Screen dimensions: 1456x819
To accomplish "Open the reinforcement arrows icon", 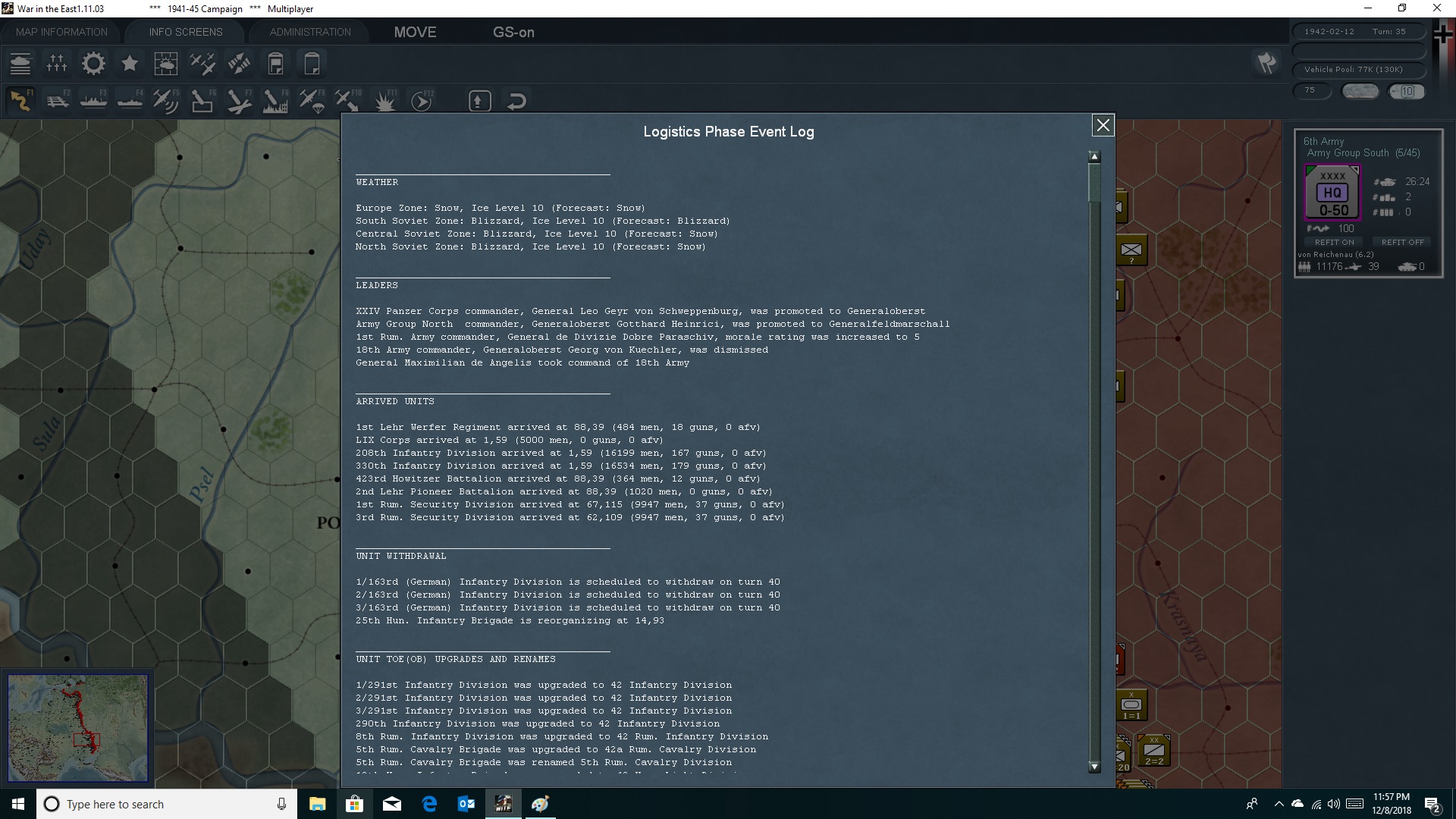I will point(239,64).
